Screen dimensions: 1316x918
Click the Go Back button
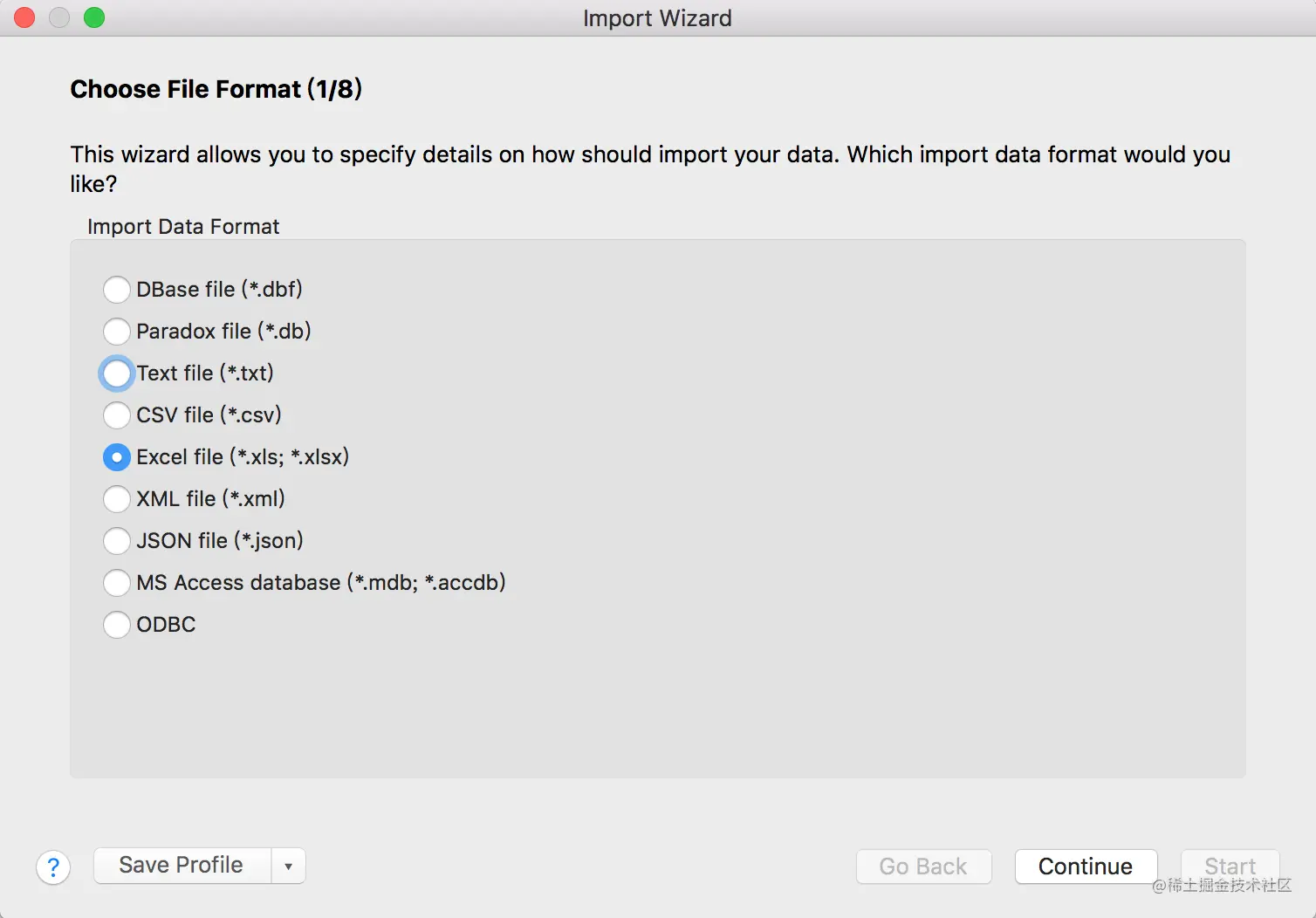[x=923, y=867]
